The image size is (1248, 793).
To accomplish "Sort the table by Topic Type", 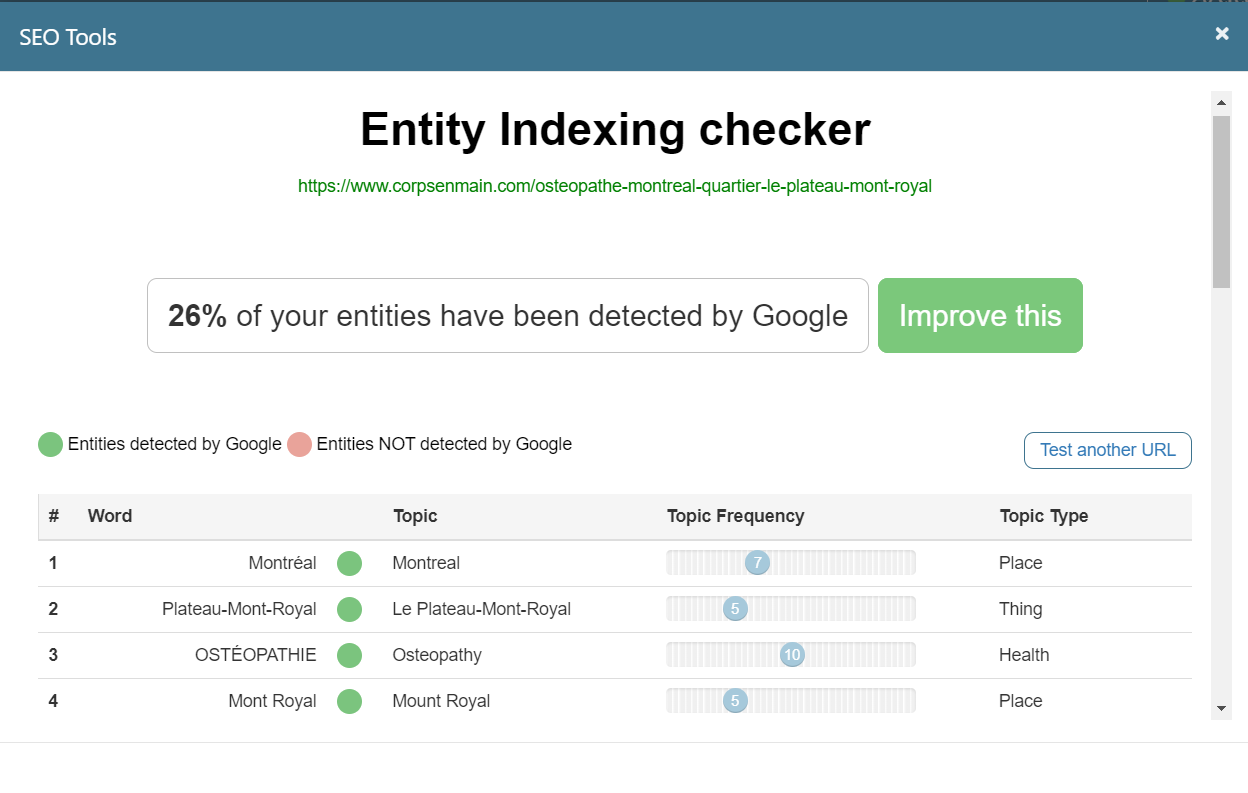I will (1043, 516).
